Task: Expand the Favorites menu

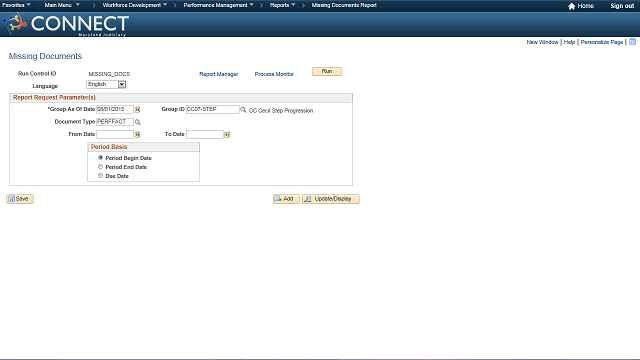Action: (x=16, y=5)
